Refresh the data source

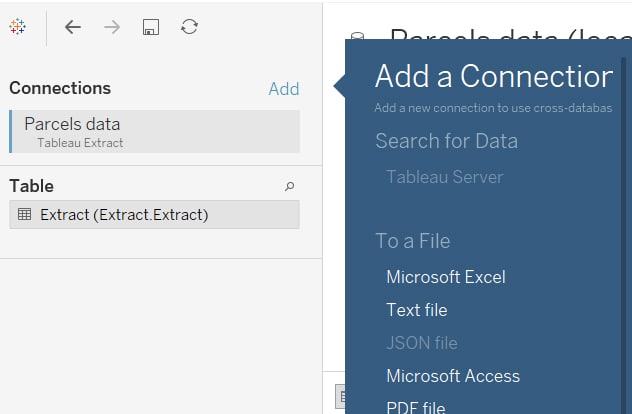(x=189, y=27)
